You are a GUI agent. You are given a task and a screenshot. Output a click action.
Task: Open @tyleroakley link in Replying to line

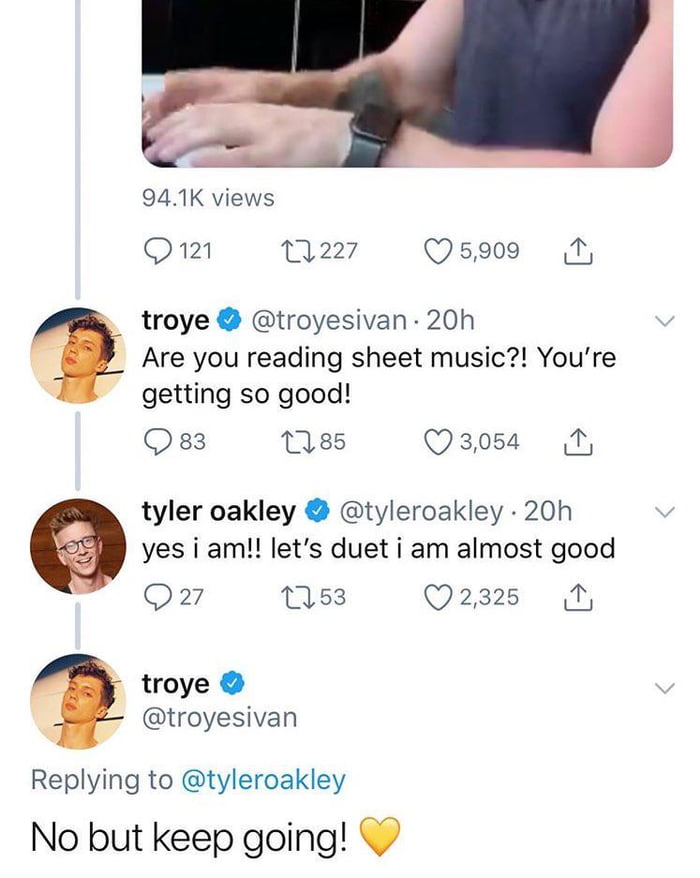point(263,780)
